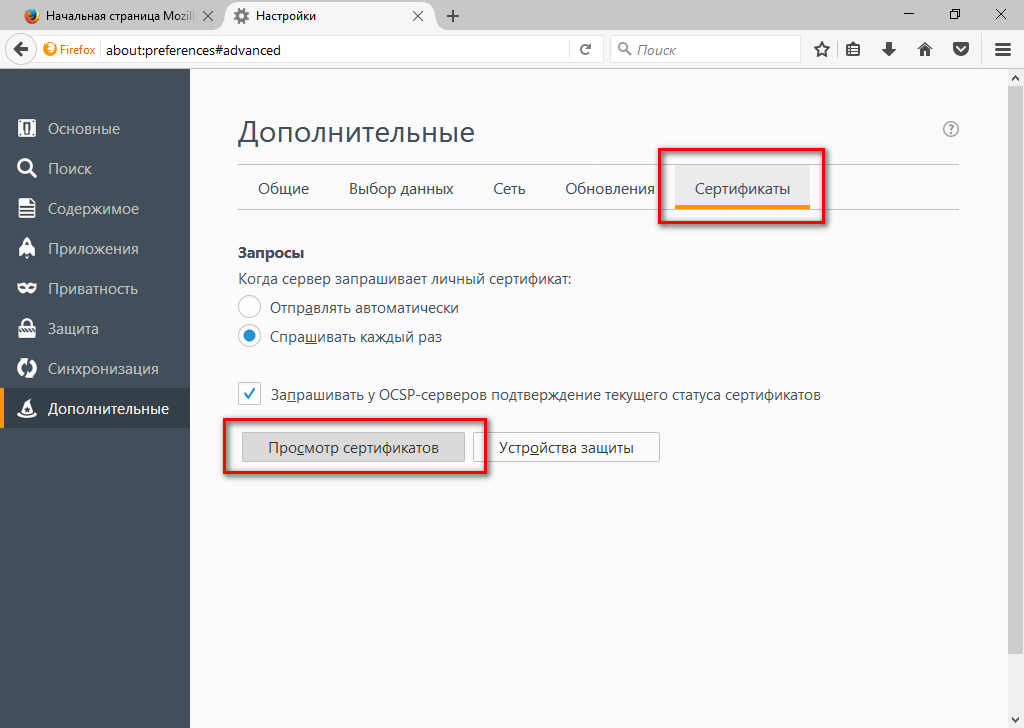Close the Настройки tab

418,16
